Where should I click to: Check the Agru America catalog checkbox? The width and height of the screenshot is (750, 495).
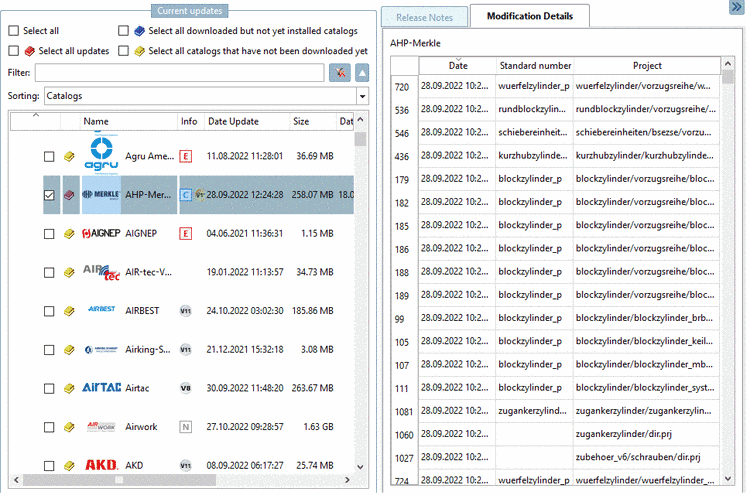pyautogui.click(x=49, y=156)
